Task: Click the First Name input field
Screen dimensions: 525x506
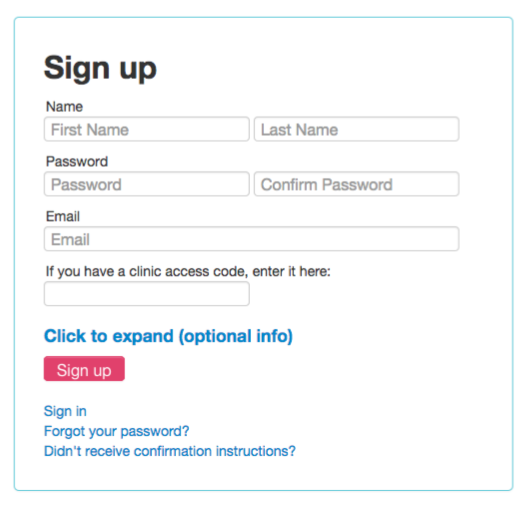Action: [147, 129]
